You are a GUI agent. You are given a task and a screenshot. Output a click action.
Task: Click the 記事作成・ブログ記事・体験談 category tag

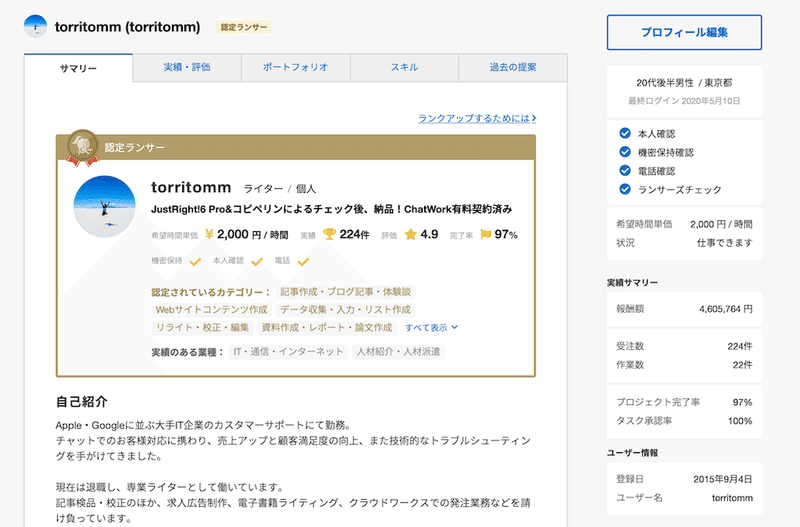click(345, 292)
